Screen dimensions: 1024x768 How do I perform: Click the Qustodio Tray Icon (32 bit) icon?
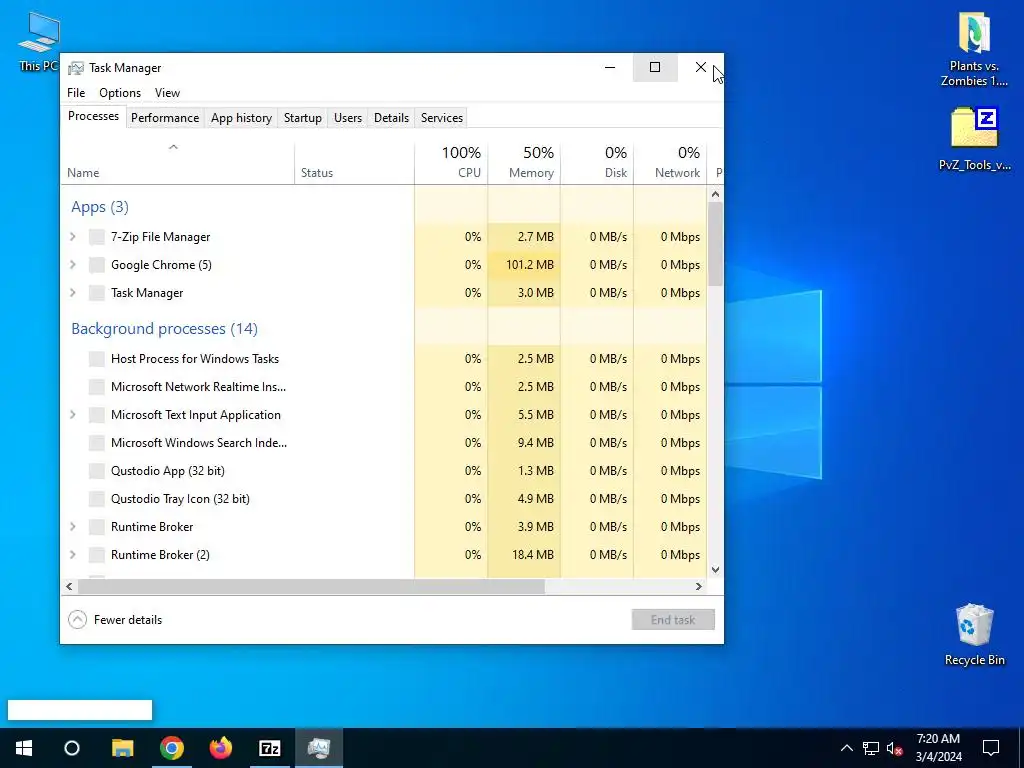point(97,500)
